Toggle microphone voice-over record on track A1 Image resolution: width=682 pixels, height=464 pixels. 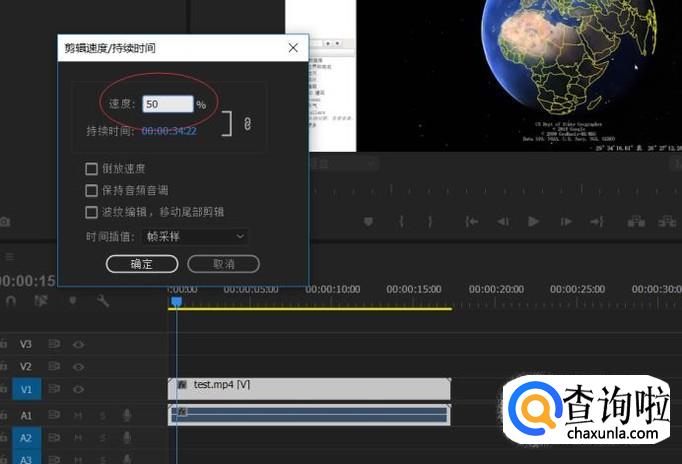pyautogui.click(x=127, y=415)
